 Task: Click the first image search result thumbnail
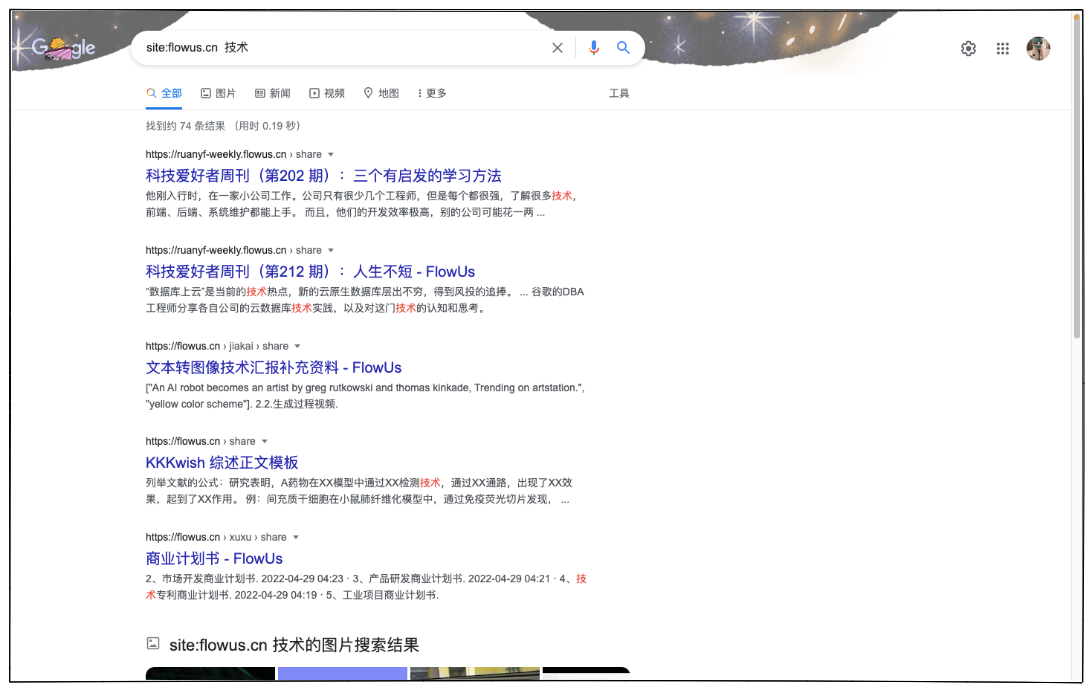(209, 677)
